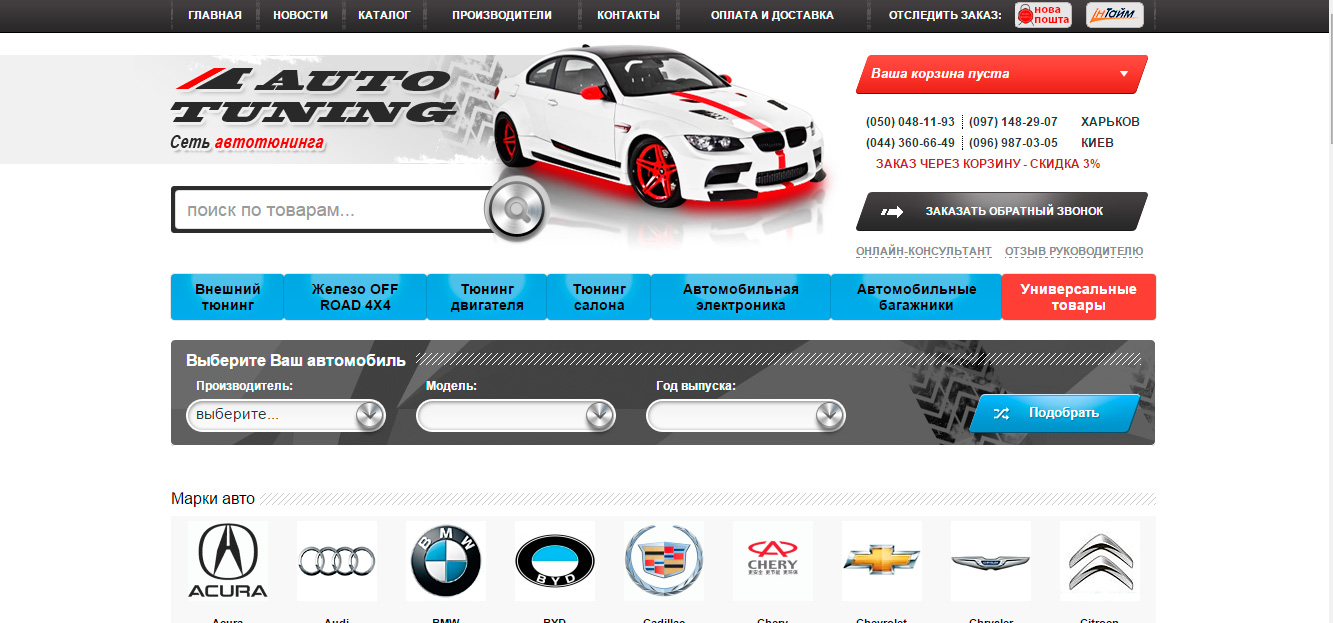Click the Марки авто heading
1333x623 pixels.
[213, 499]
